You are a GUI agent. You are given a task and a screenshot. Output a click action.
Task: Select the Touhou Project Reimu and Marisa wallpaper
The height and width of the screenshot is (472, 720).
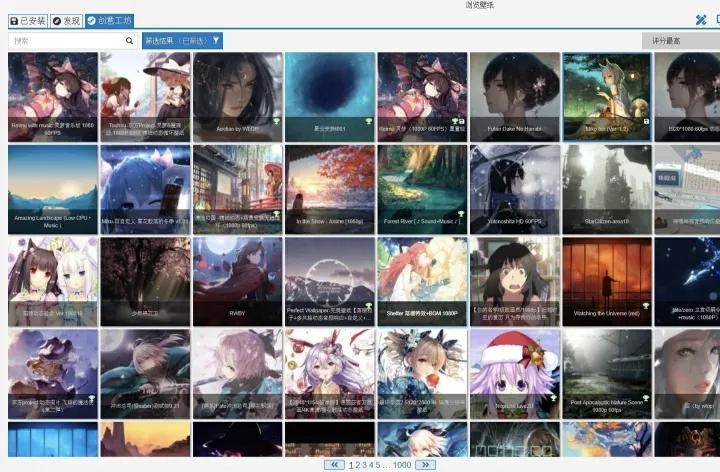145,97
